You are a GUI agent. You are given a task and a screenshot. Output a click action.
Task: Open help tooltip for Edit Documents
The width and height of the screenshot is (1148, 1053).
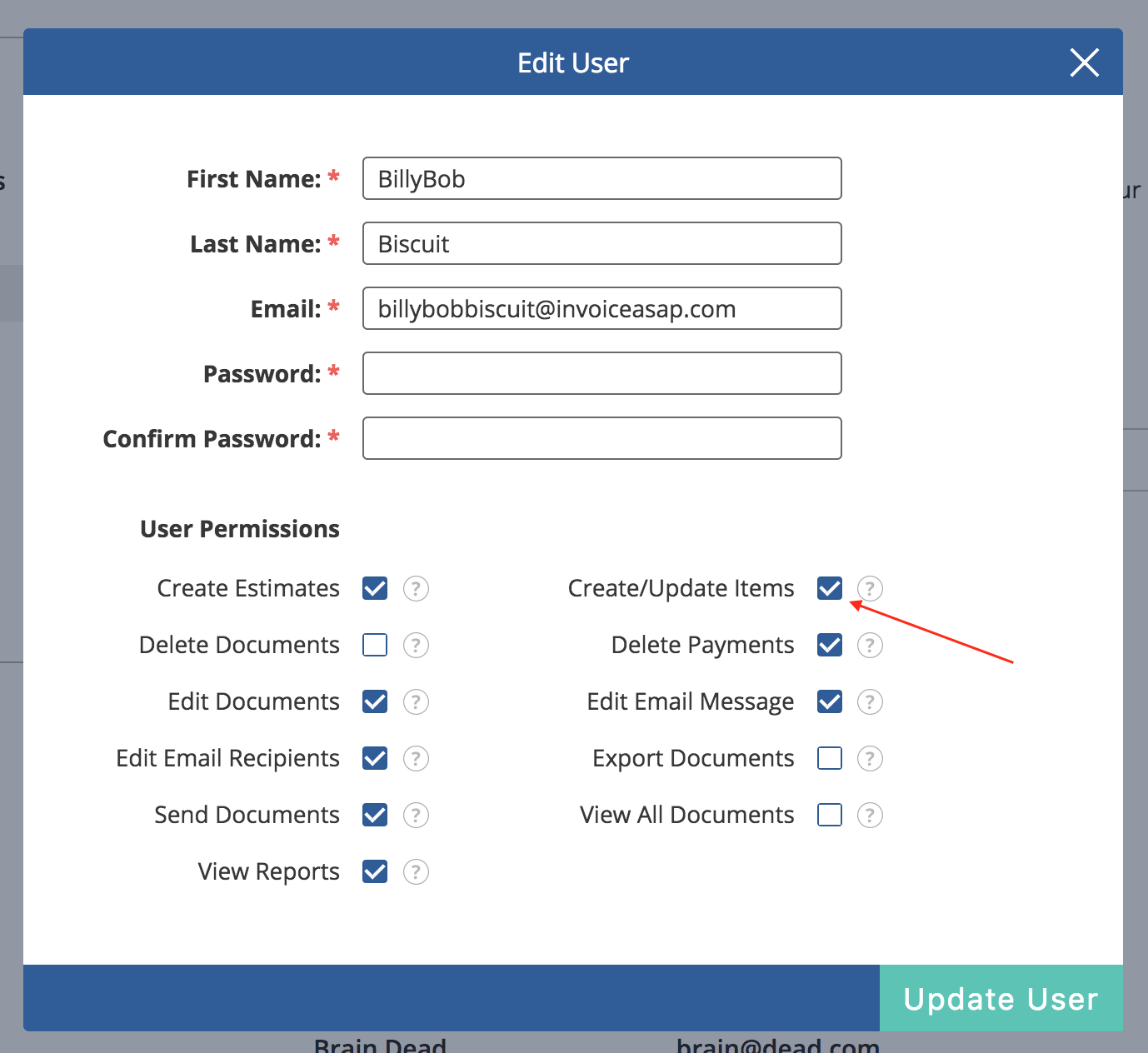[x=416, y=702]
